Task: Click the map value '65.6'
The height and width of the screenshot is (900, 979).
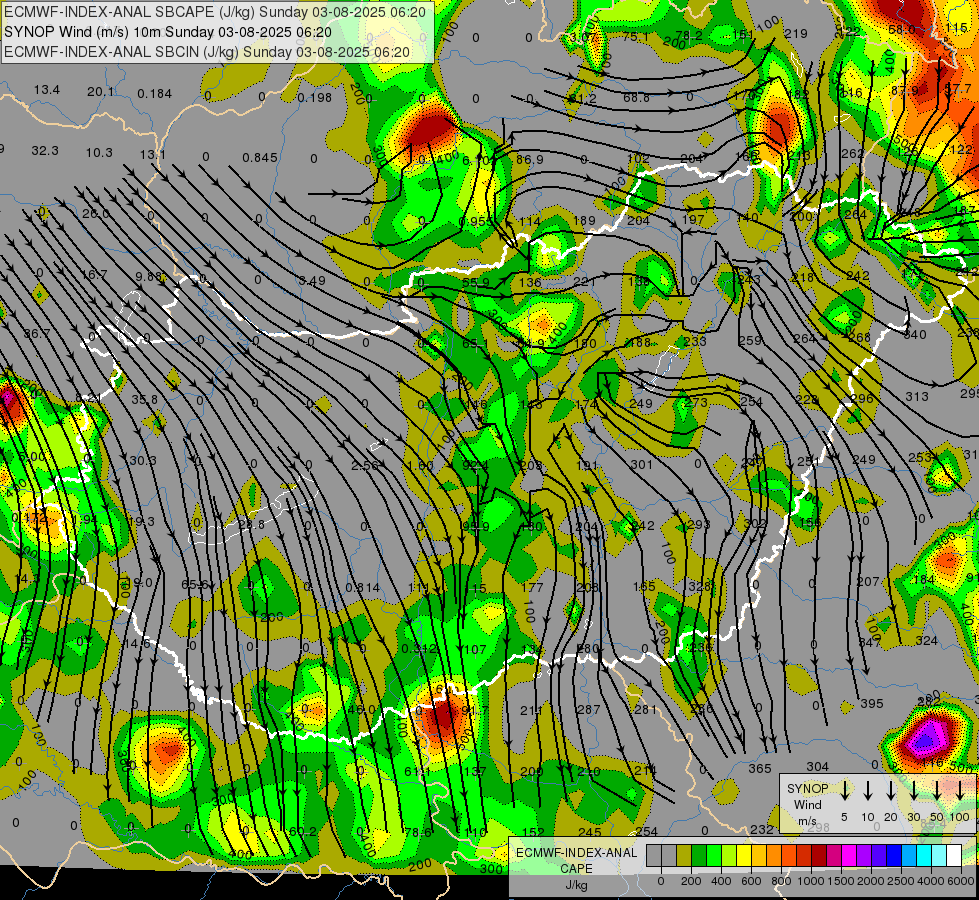Action: click(195, 585)
